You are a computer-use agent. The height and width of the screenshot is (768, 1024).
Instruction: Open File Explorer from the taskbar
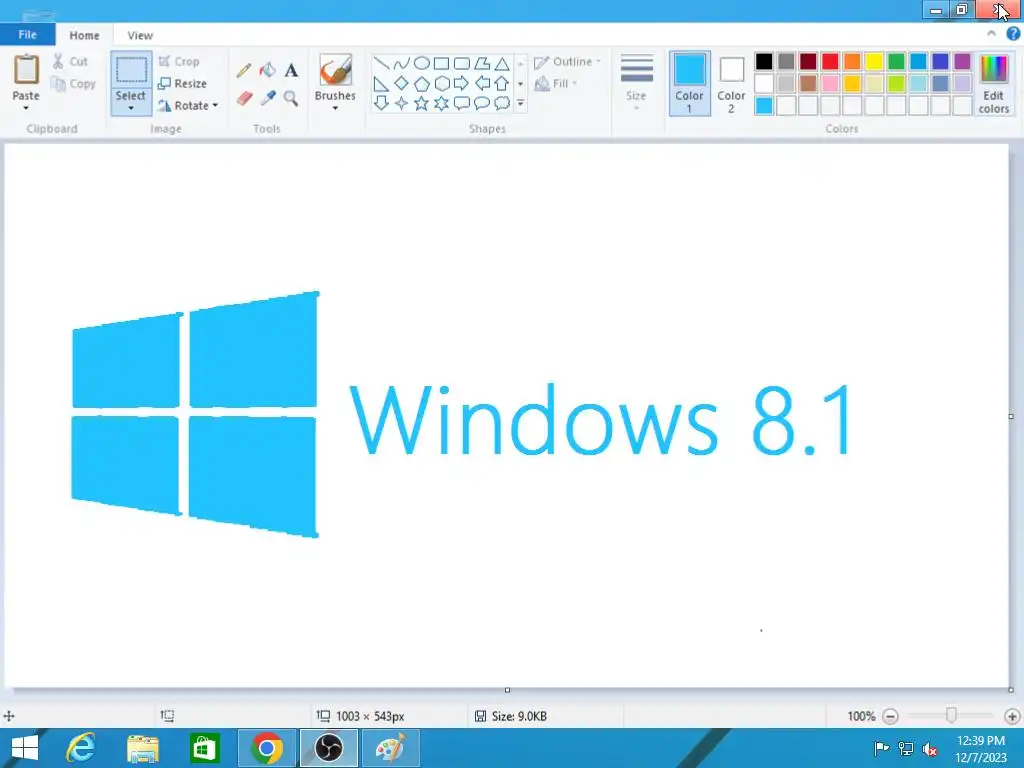[143, 748]
